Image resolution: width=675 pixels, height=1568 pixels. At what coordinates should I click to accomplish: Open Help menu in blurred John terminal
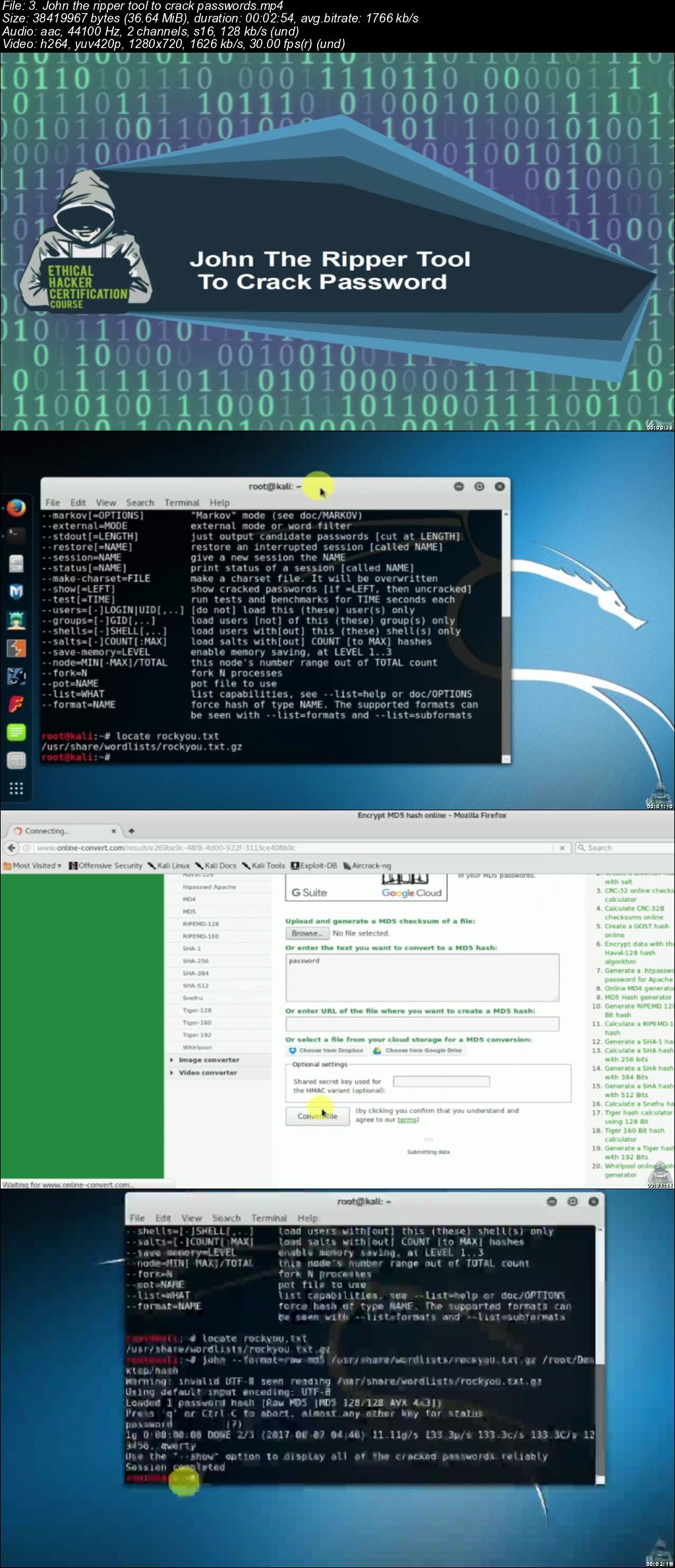[x=307, y=1218]
